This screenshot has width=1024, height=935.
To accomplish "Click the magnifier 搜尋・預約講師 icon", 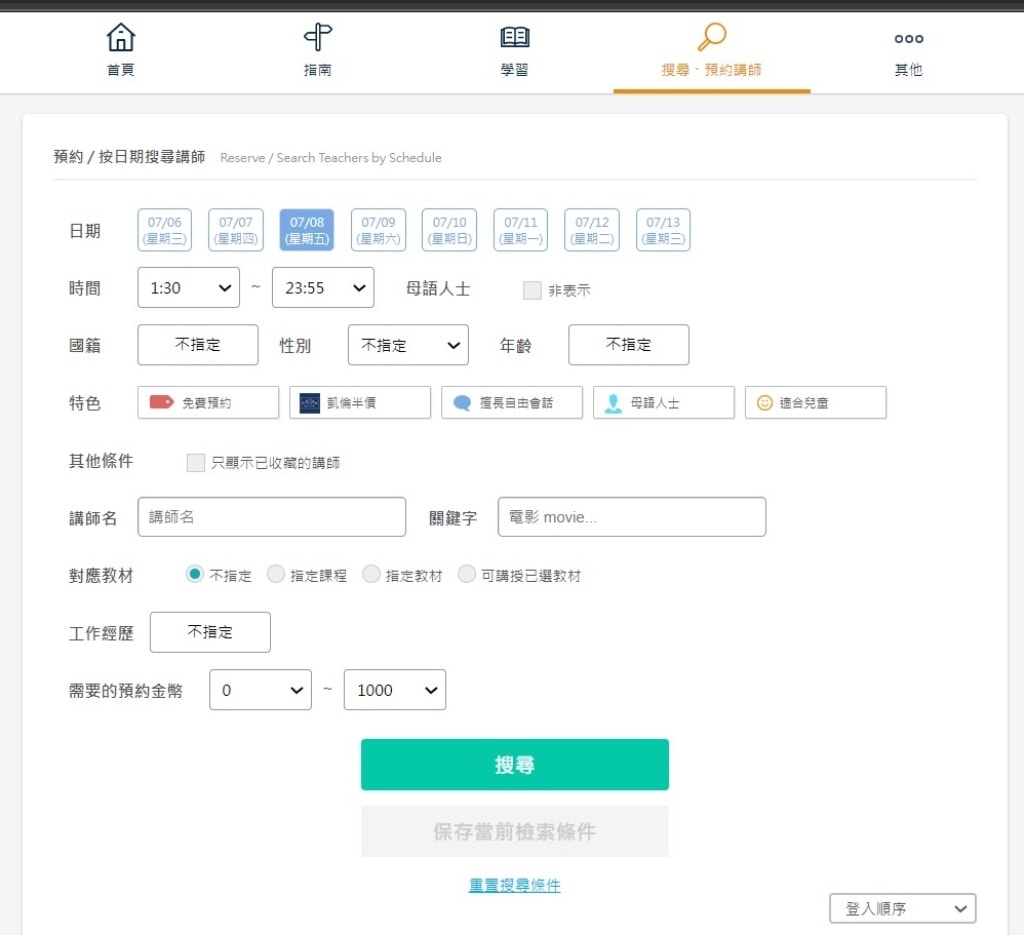I will coord(711,38).
